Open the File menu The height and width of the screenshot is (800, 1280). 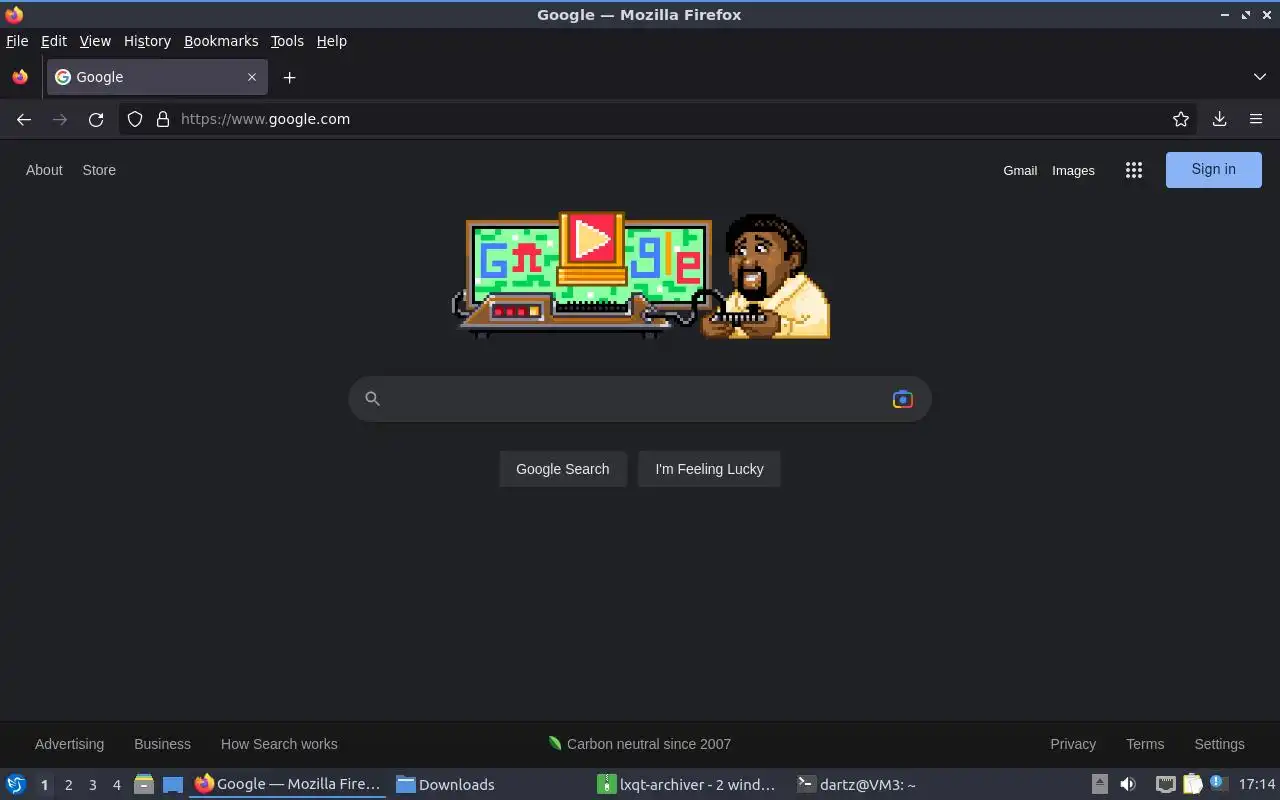17,41
